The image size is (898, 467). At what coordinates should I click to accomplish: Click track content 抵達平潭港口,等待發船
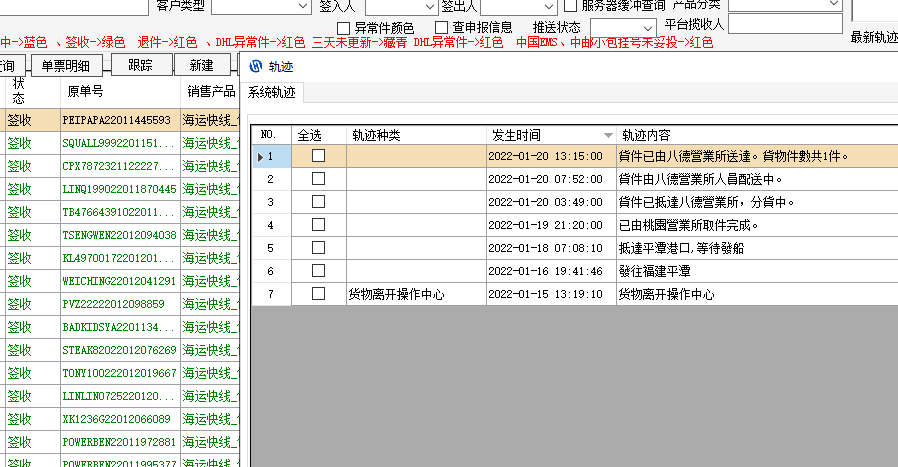[682, 248]
